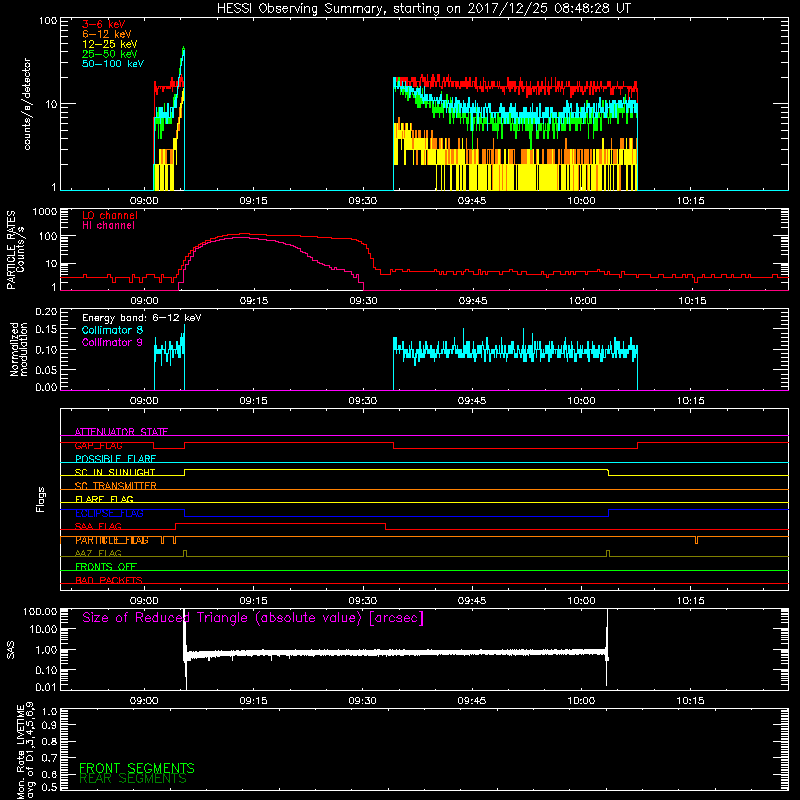The width and height of the screenshot is (800, 800).
Task: Click the PARTICLE RATES axis label
Action: pos(15,250)
